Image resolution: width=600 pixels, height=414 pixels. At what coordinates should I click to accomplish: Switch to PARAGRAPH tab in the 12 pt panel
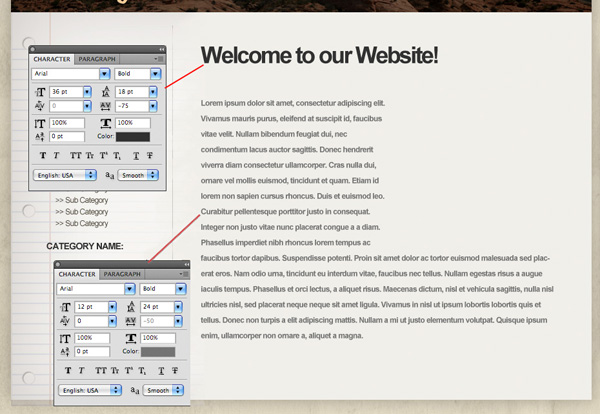coord(122,274)
